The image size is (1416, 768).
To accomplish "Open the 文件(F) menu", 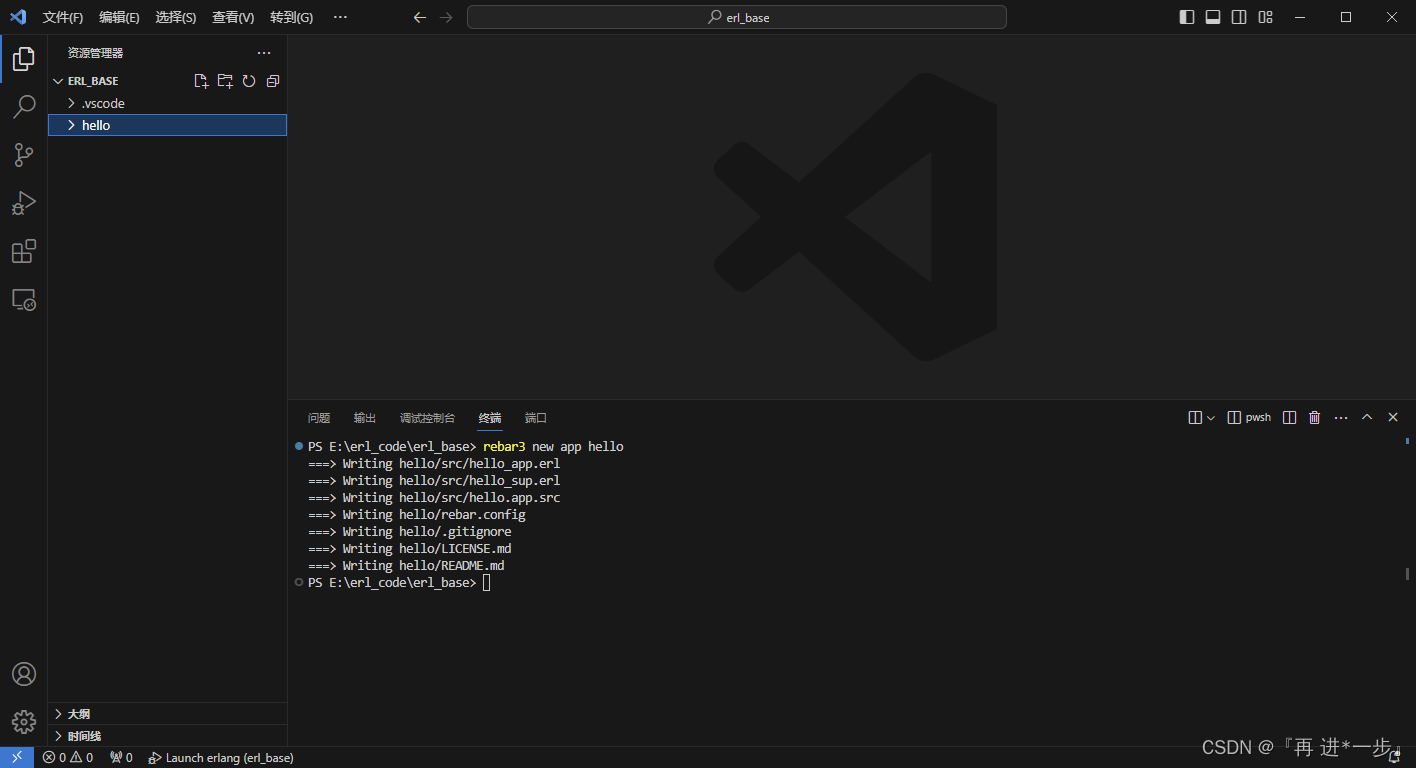I will [x=63, y=18].
